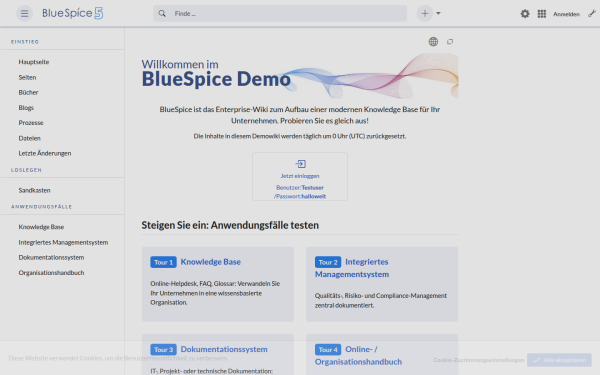Click the search magnifier icon
The width and height of the screenshot is (600, 375).
162,13
